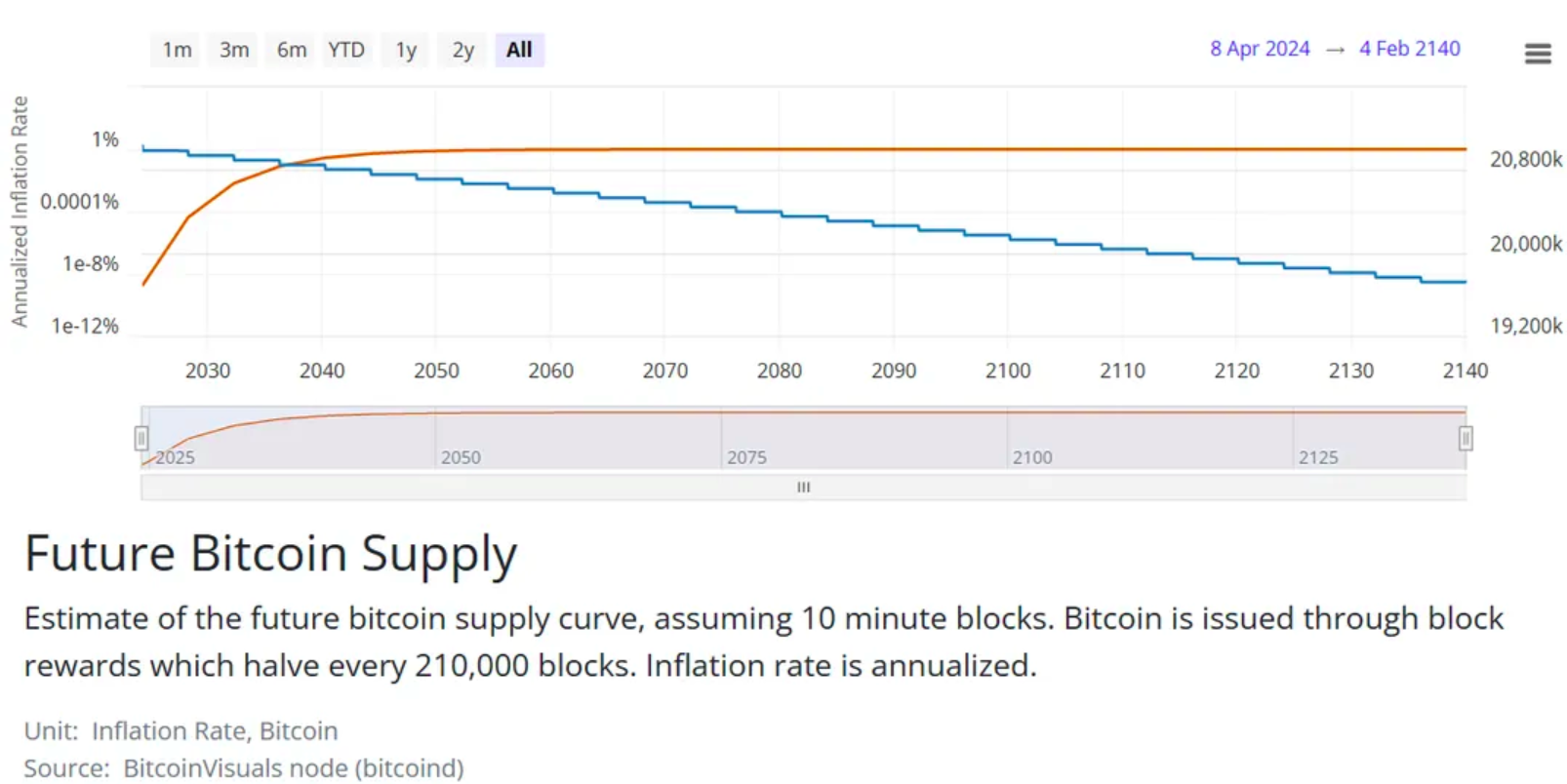This screenshot has height=784, width=1567.
Task: Click the 2075 mark in navigator
Action: coord(746,457)
